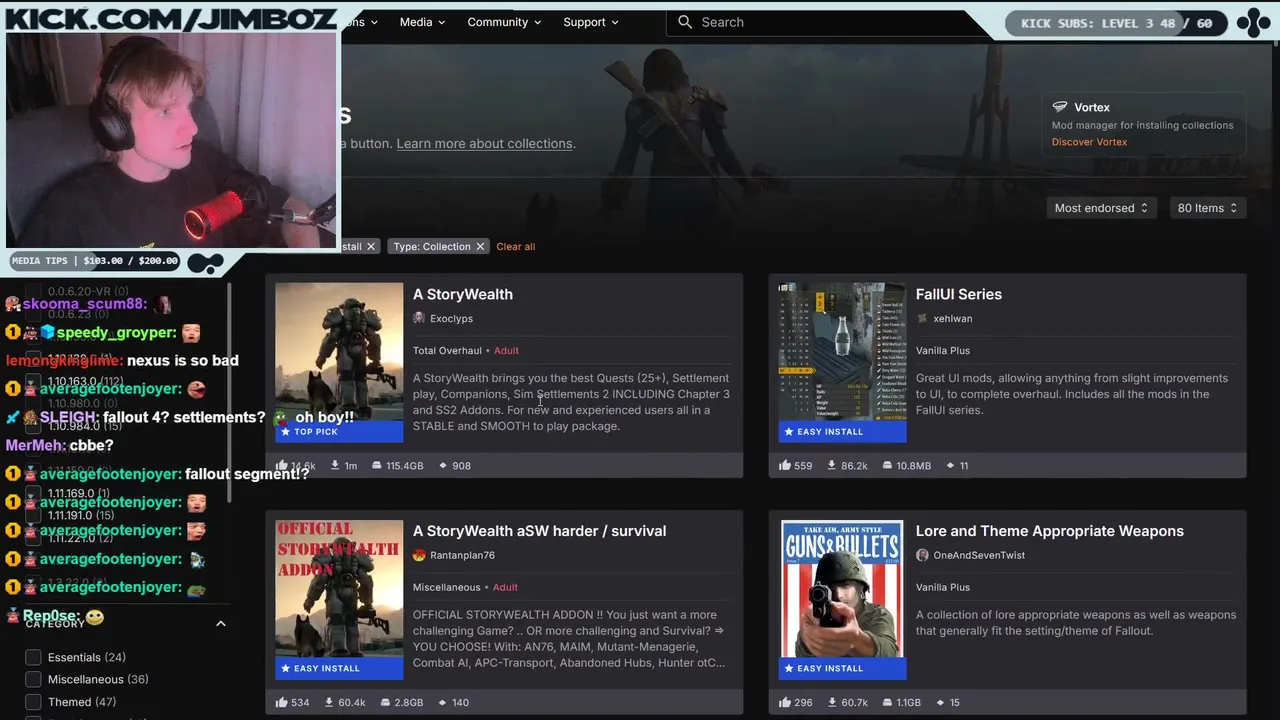Click the Vortex mod manager icon
Viewport: 1280px width, 720px height.
[x=1060, y=107]
